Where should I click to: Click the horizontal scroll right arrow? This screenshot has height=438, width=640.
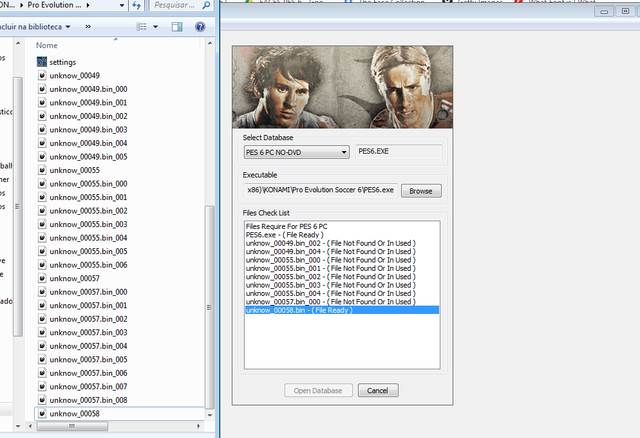198,426
